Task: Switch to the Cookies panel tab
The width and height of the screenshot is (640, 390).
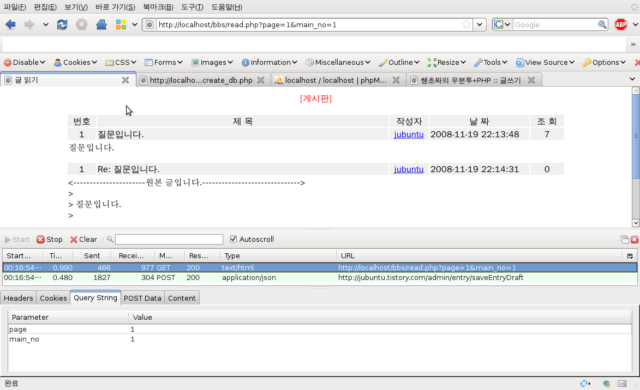Action: point(53,298)
